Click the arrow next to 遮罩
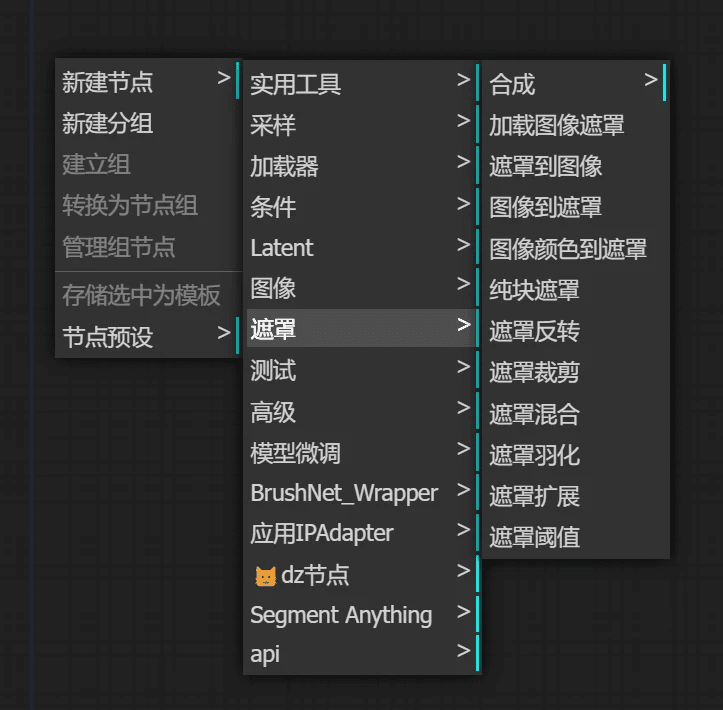Screen dimensions: 723x710 click(463, 325)
